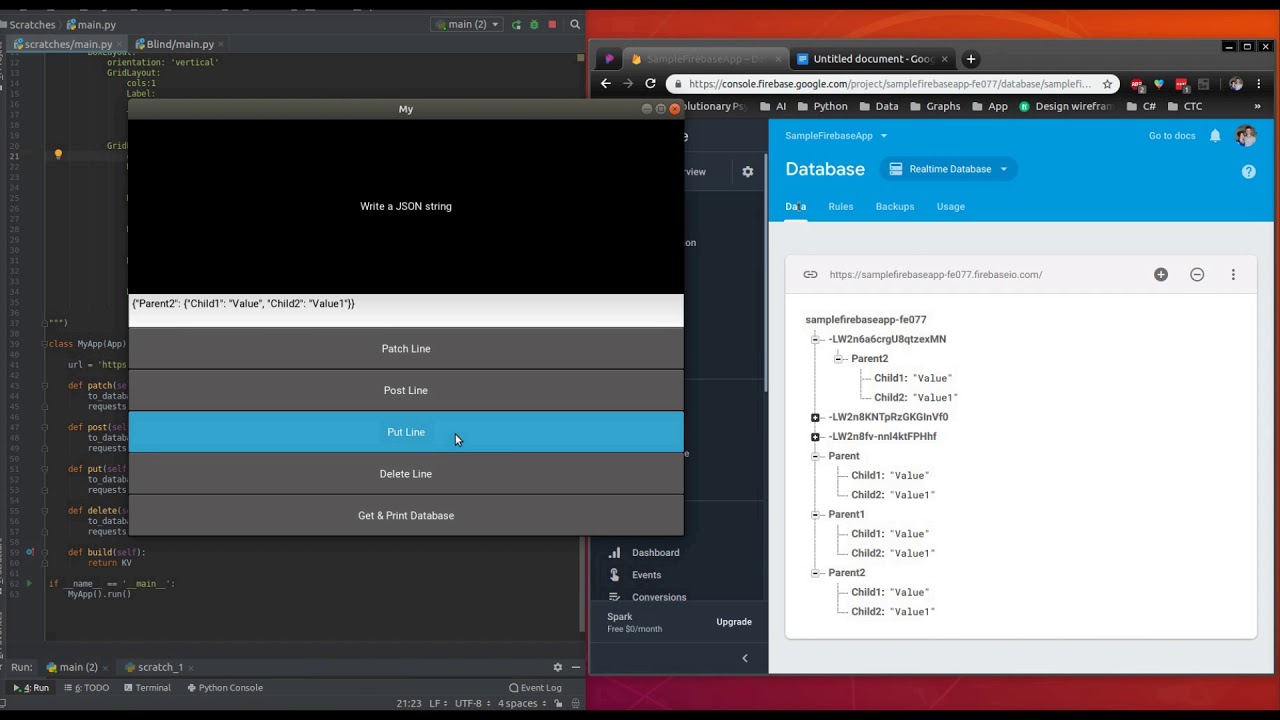The height and width of the screenshot is (720, 1280).
Task: Click the yellow intention lightbulb in the gutter
Action: pos(58,155)
